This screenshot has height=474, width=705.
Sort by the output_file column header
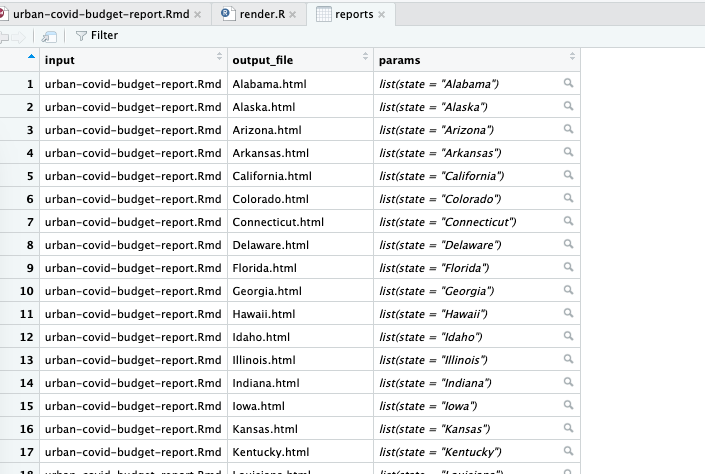pos(300,60)
